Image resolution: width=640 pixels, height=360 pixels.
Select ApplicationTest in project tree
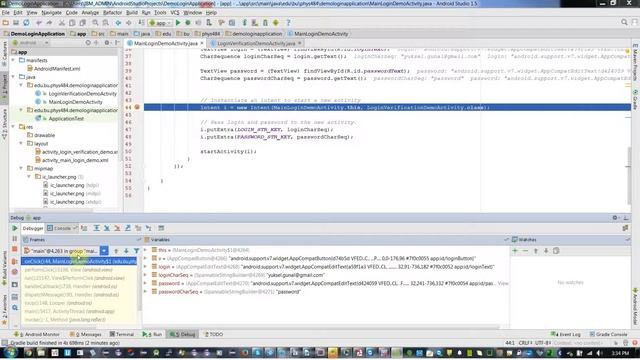66,118
